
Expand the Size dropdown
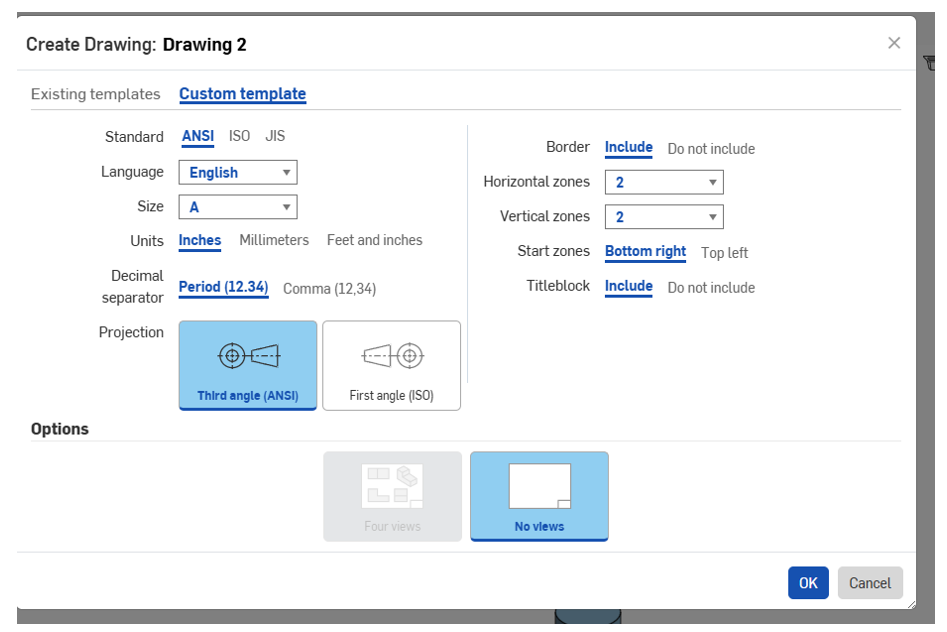click(238, 207)
